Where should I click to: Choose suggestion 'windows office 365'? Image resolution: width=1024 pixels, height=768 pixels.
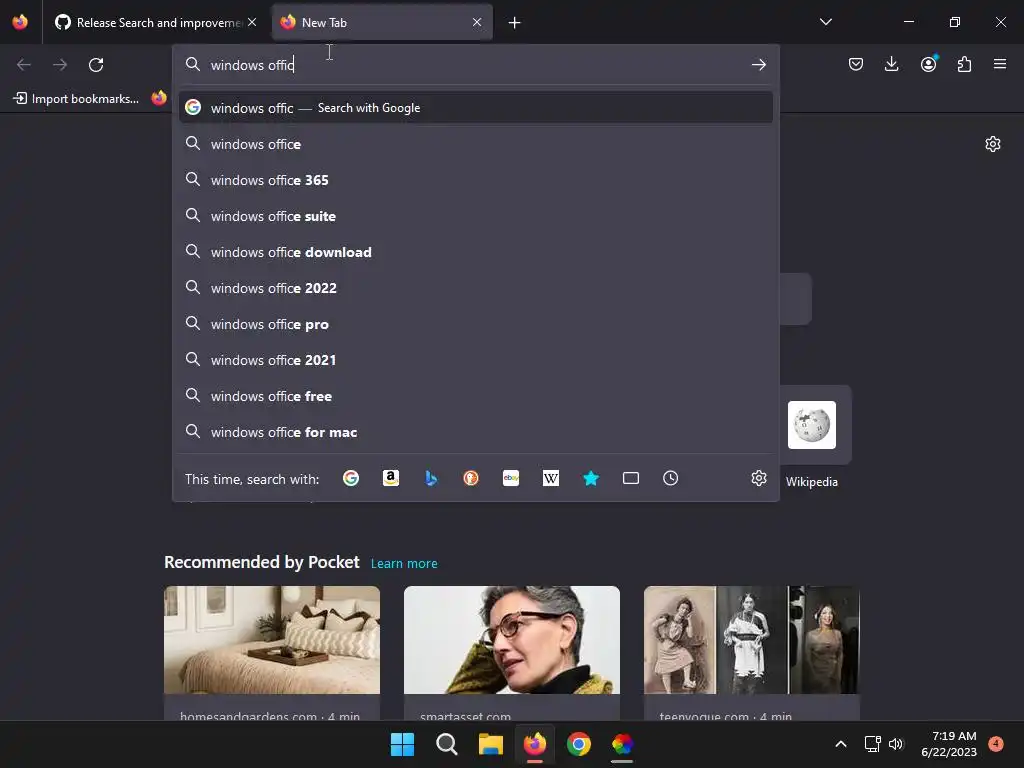pos(475,180)
